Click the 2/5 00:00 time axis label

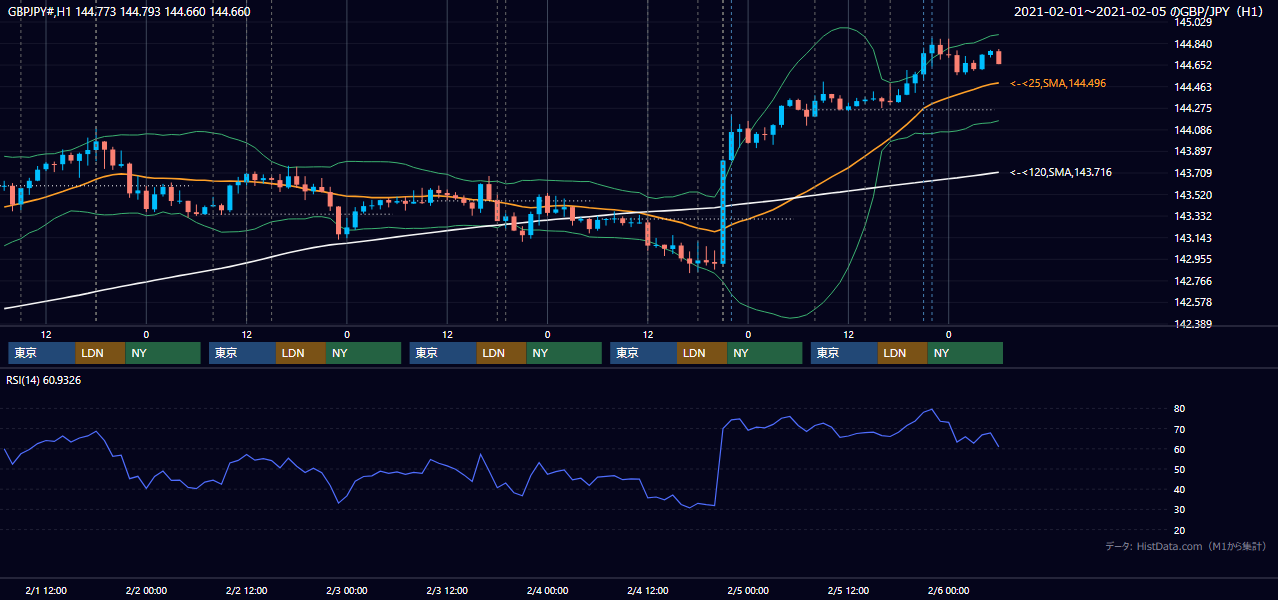748,590
